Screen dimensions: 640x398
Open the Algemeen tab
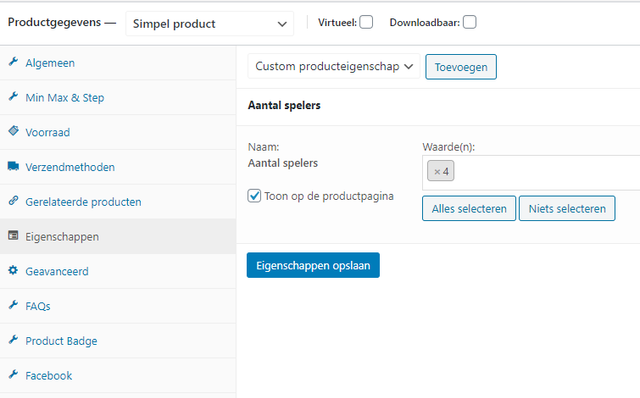click(118, 63)
